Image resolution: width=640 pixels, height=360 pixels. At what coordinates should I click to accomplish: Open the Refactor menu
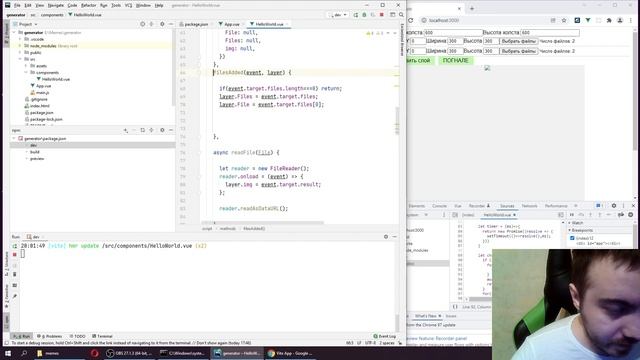[88, 5]
